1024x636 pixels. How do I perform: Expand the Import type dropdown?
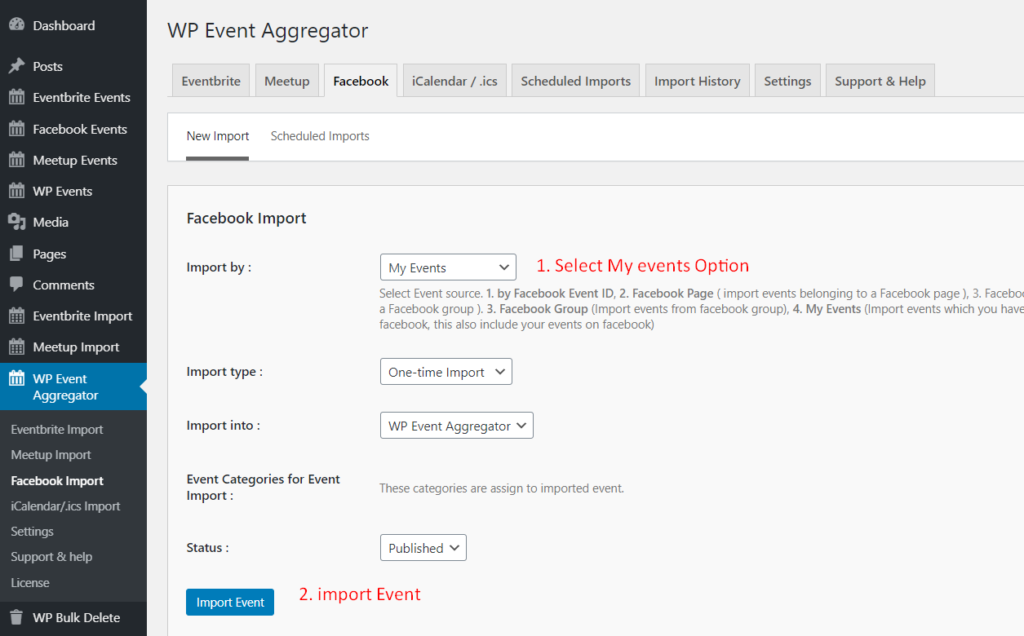click(x=445, y=372)
